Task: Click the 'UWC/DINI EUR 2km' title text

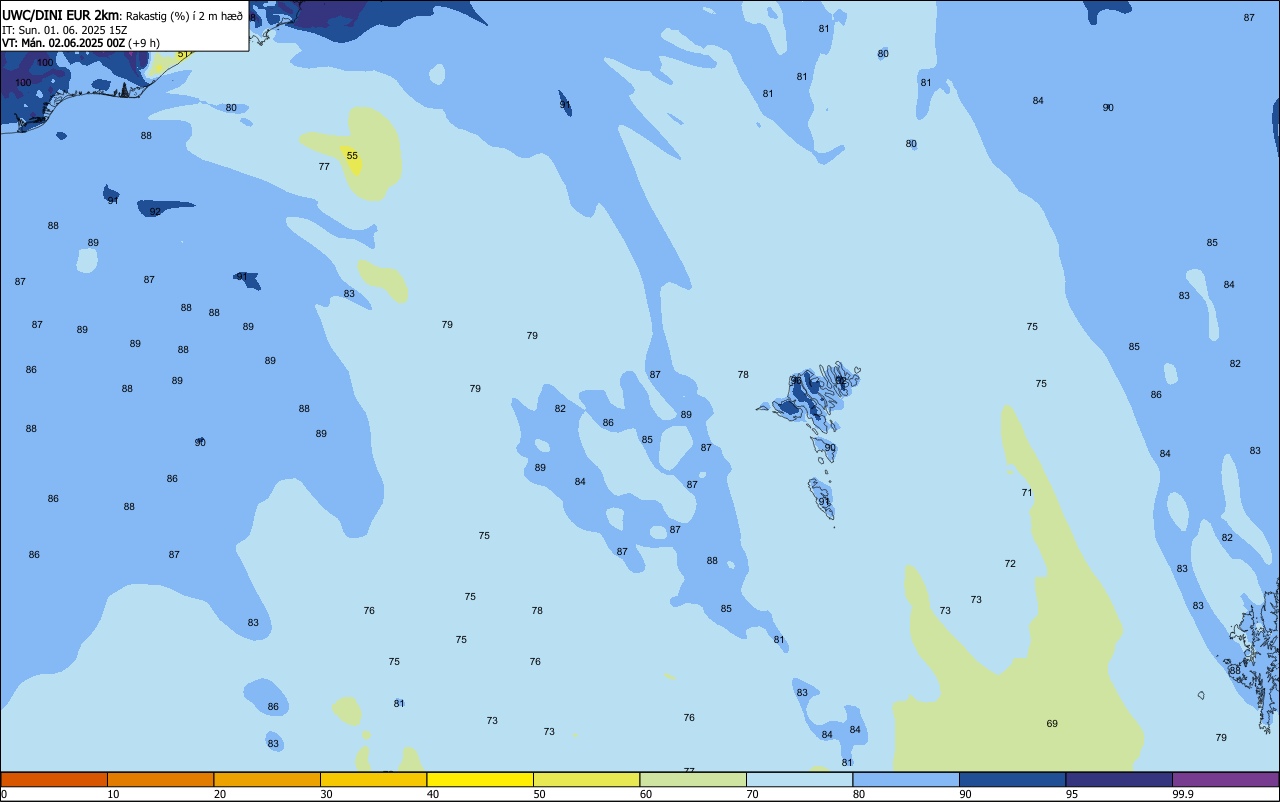Action: 61,14
